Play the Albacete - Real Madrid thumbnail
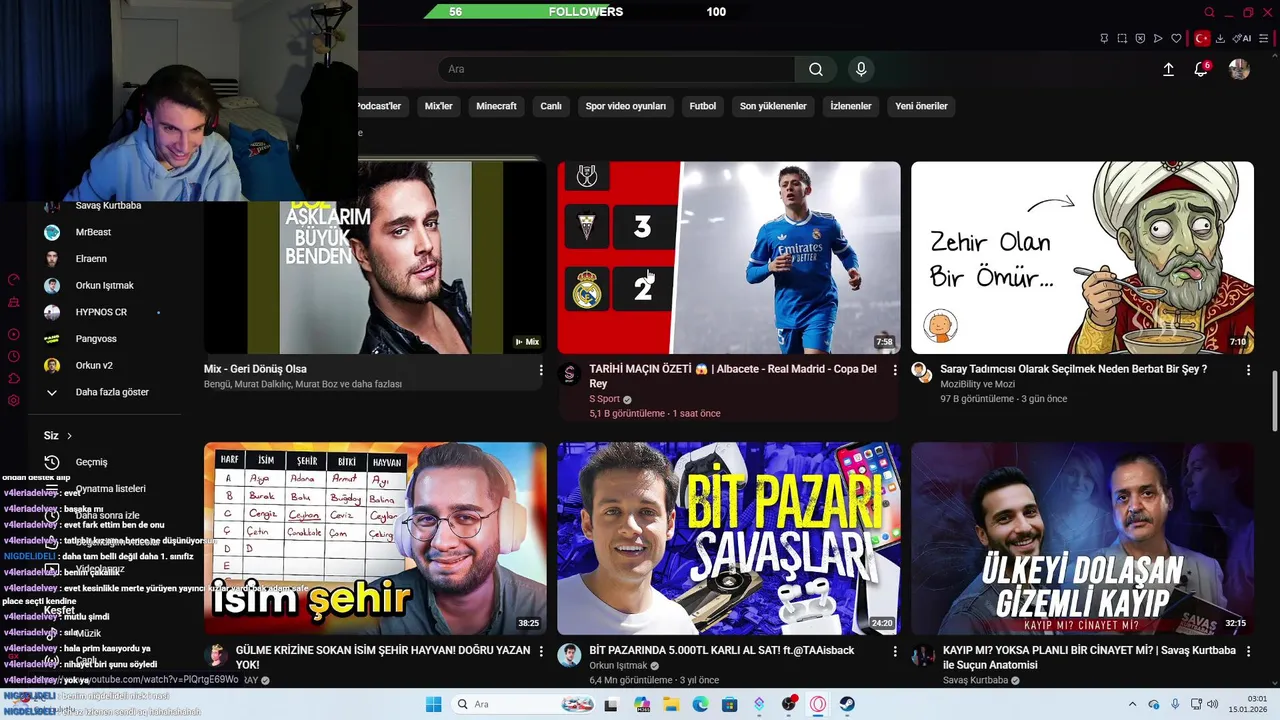The width and height of the screenshot is (1280, 720). (729, 257)
